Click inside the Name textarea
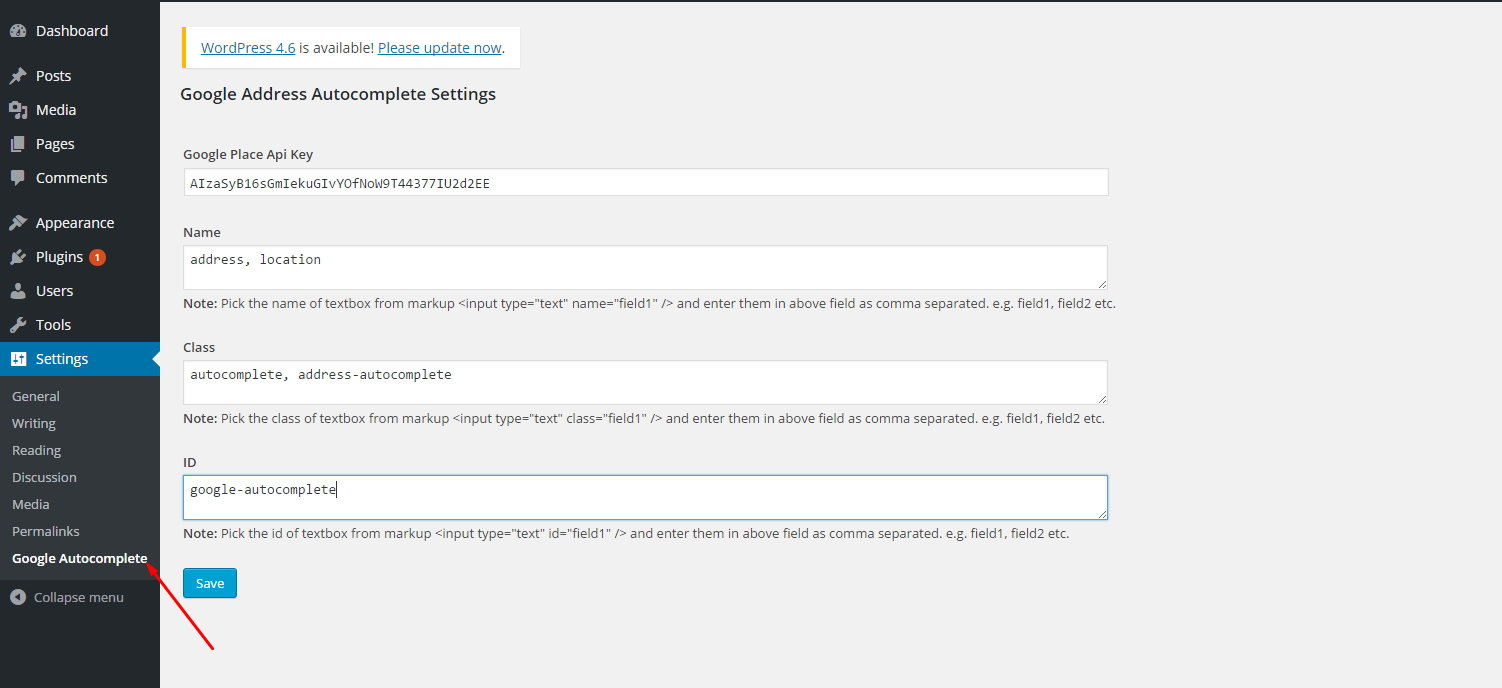Image resolution: width=1502 pixels, height=688 pixels. [646, 268]
